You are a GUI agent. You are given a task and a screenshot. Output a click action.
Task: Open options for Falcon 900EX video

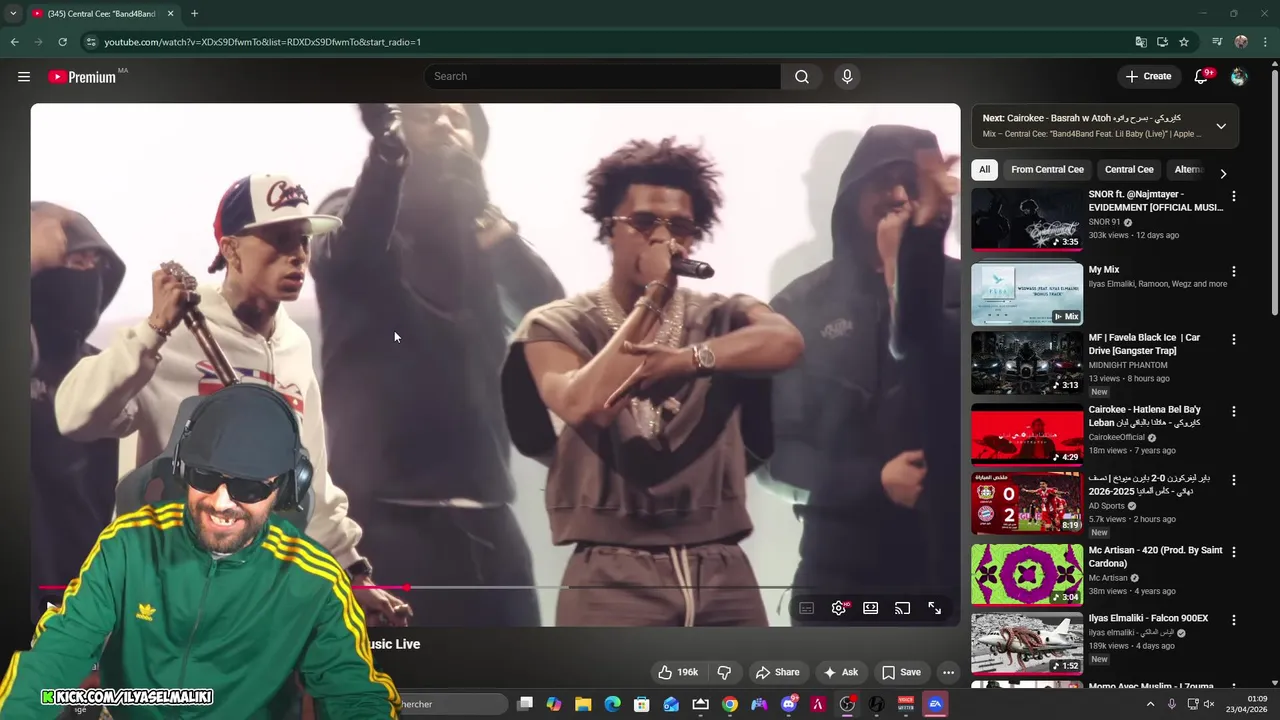[1233, 620]
